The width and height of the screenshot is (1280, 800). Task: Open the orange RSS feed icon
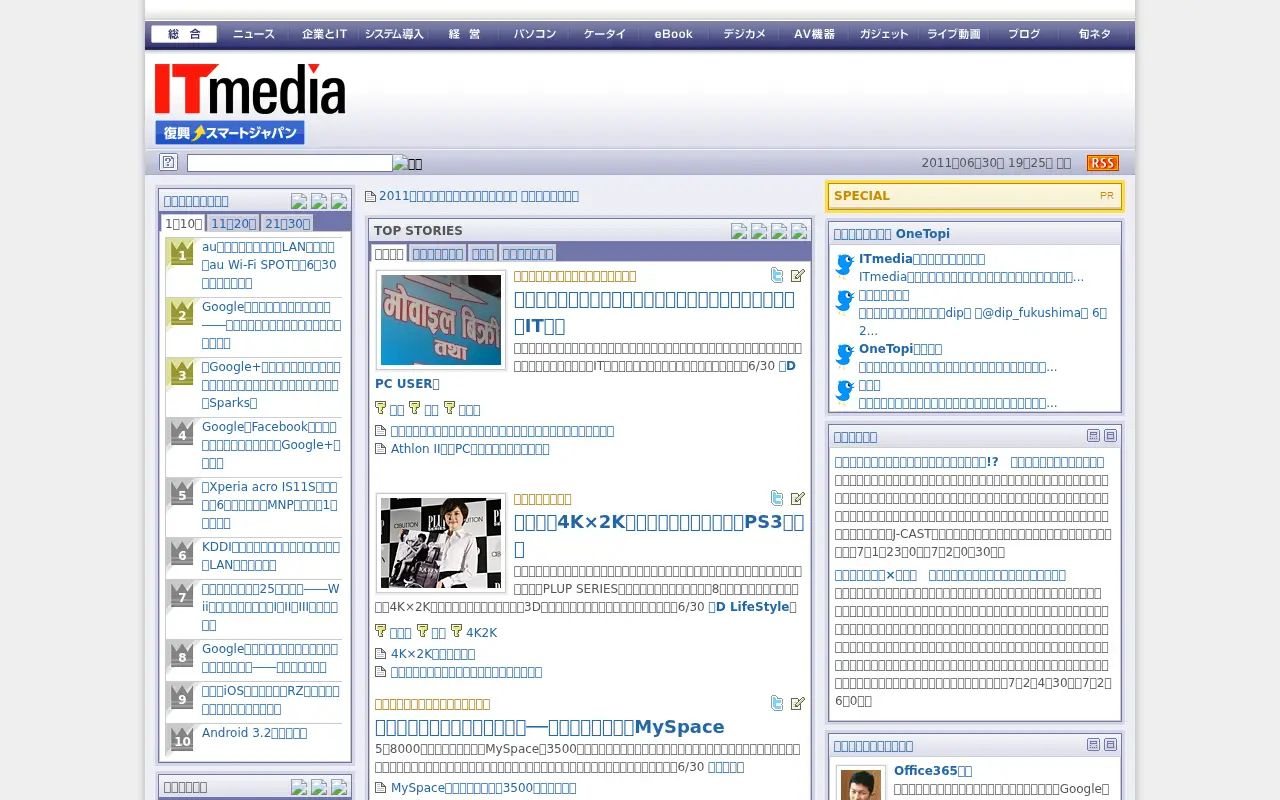click(1103, 163)
